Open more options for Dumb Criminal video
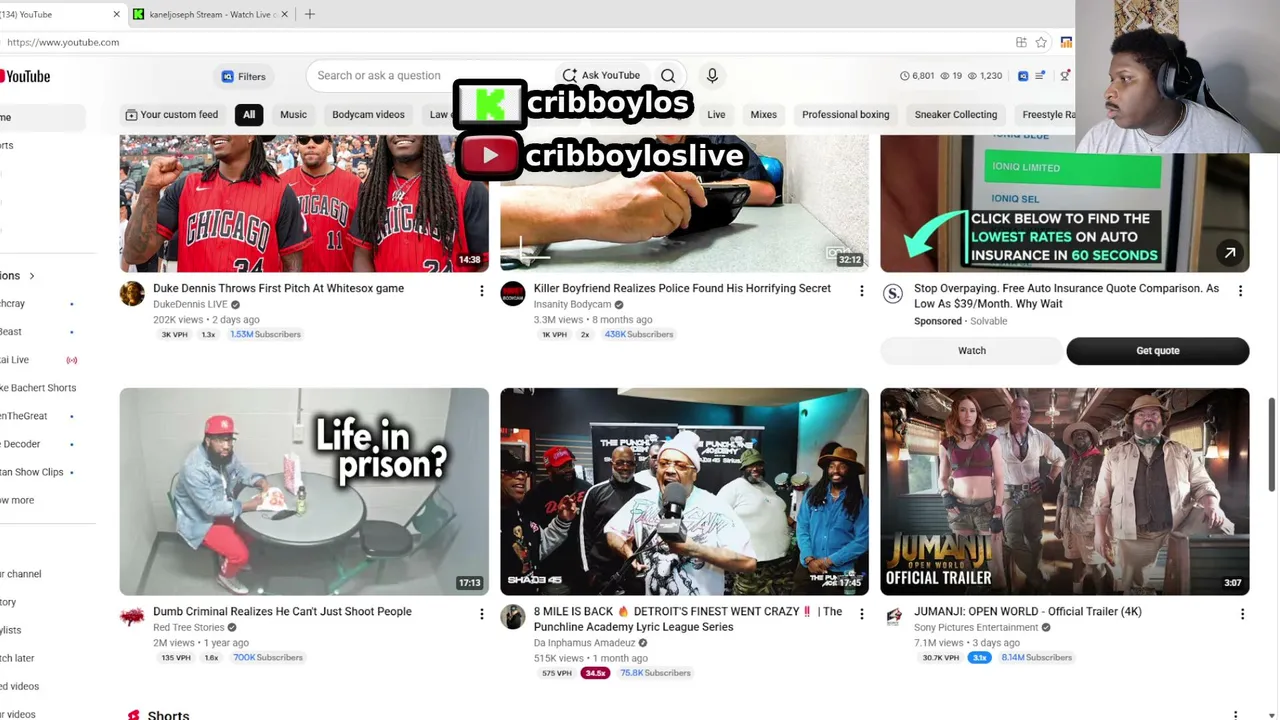Image resolution: width=1280 pixels, height=720 pixels. coord(481,614)
